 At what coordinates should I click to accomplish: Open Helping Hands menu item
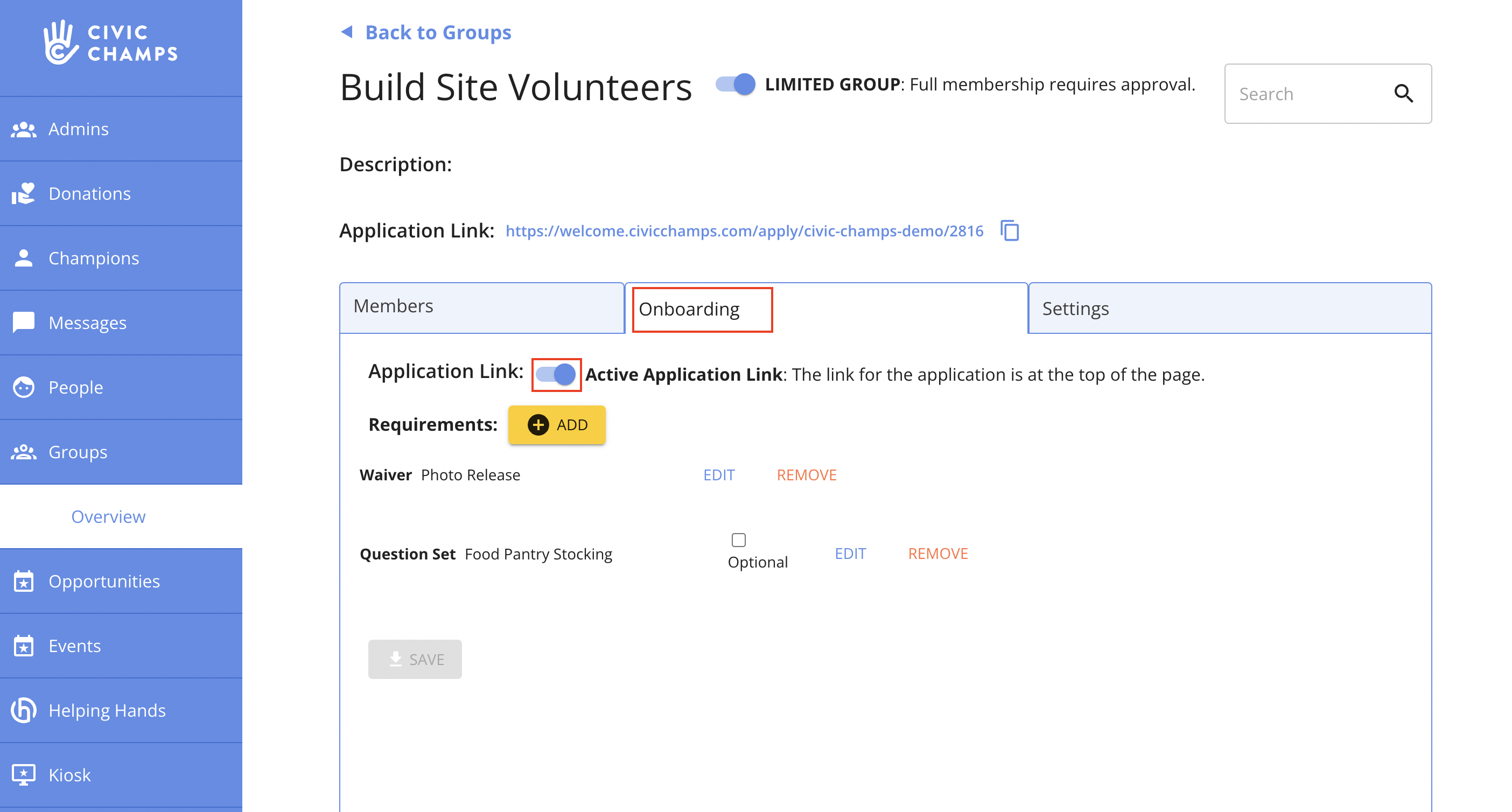tap(121, 710)
